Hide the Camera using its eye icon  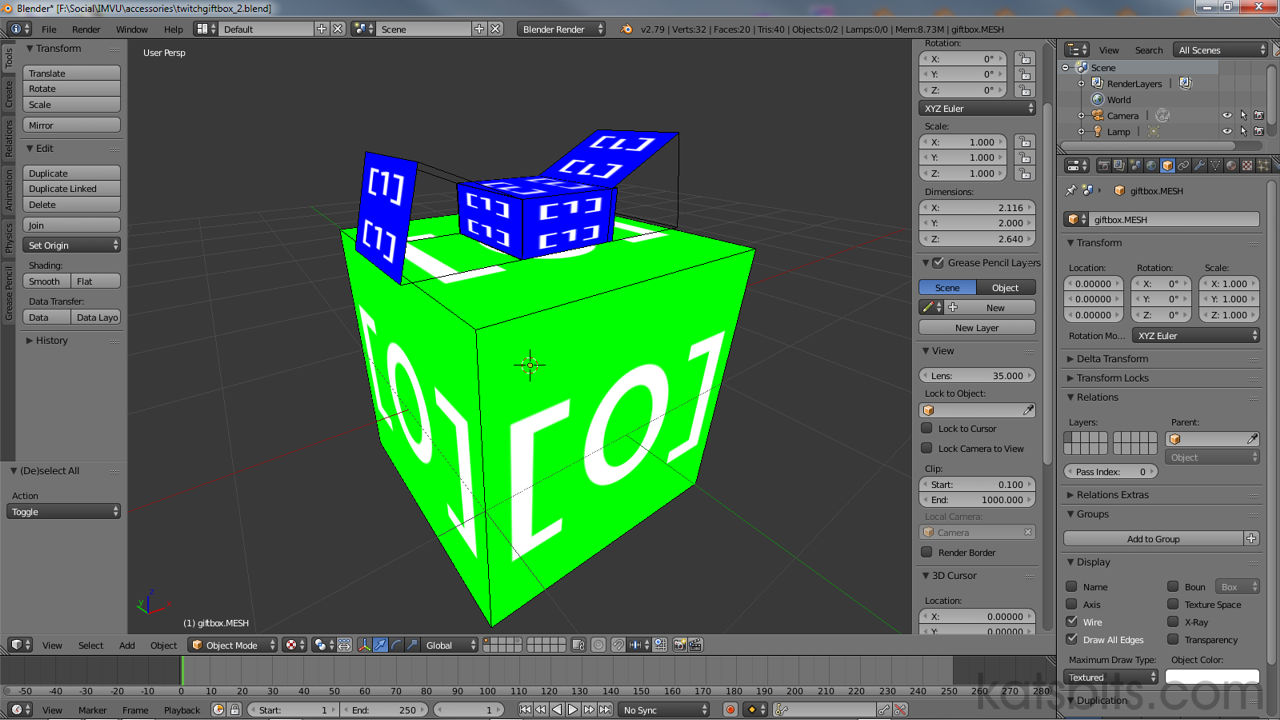point(1227,116)
